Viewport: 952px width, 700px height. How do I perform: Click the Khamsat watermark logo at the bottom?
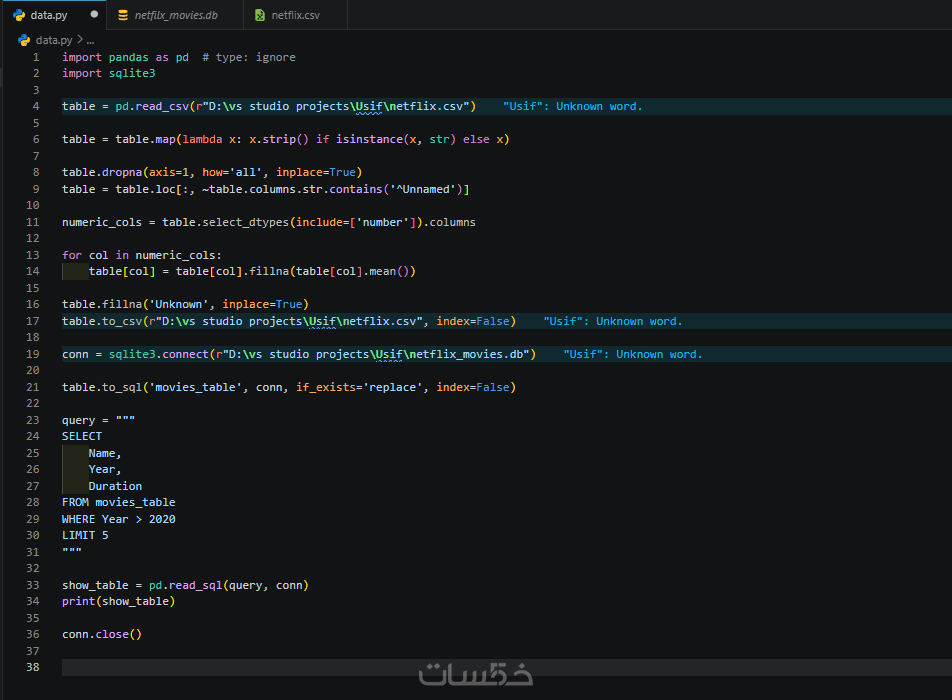pos(475,674)
